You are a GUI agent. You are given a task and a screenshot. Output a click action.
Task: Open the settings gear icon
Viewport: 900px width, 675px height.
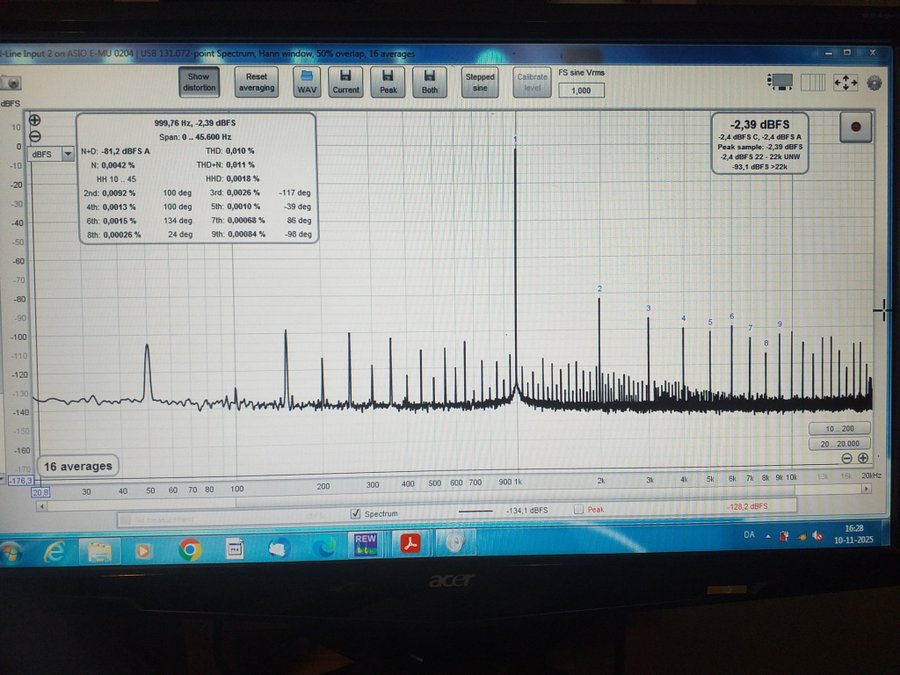pyautogui.click(x=874, y=83)
